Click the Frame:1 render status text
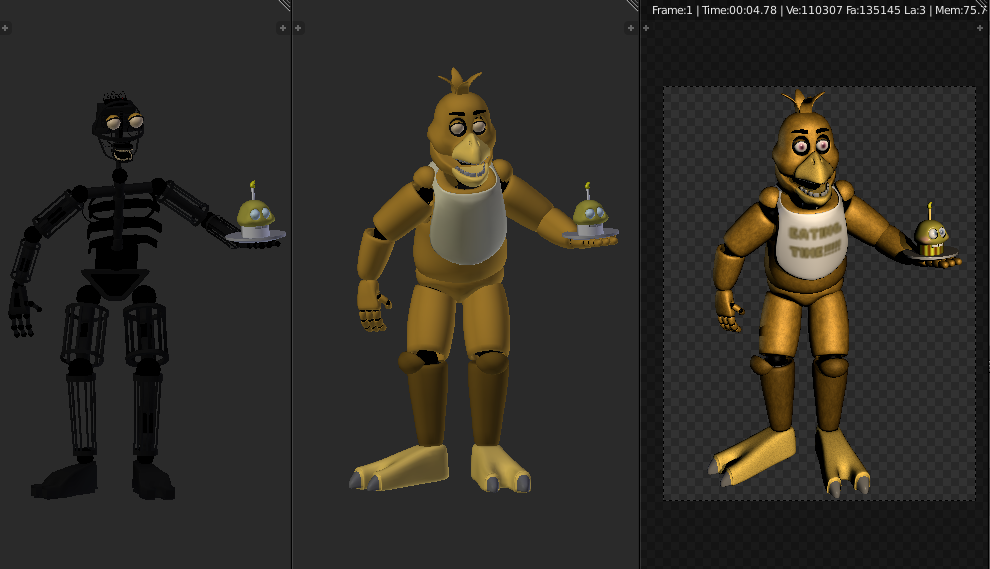Viewport: 990px width, 569px height. click(672, 10)
